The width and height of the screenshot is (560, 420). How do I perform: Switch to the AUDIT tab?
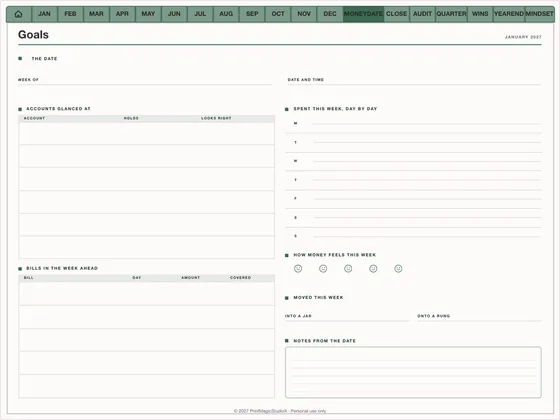[x=422, y=14]
